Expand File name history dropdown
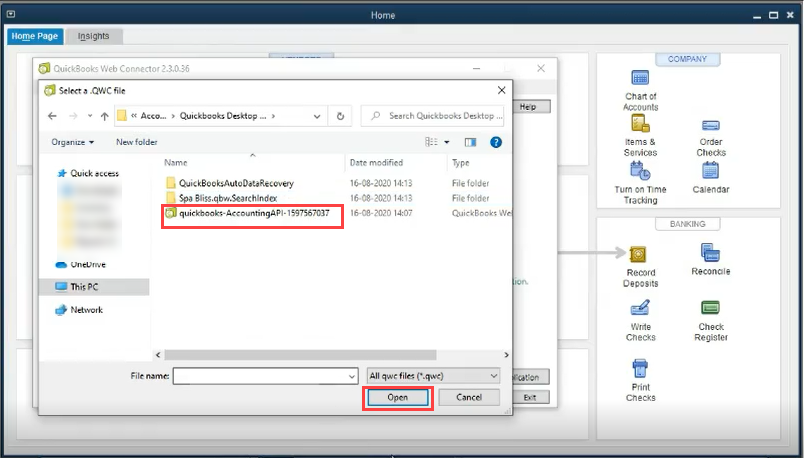This screenshot has height=458, width=804. point(352,376)
